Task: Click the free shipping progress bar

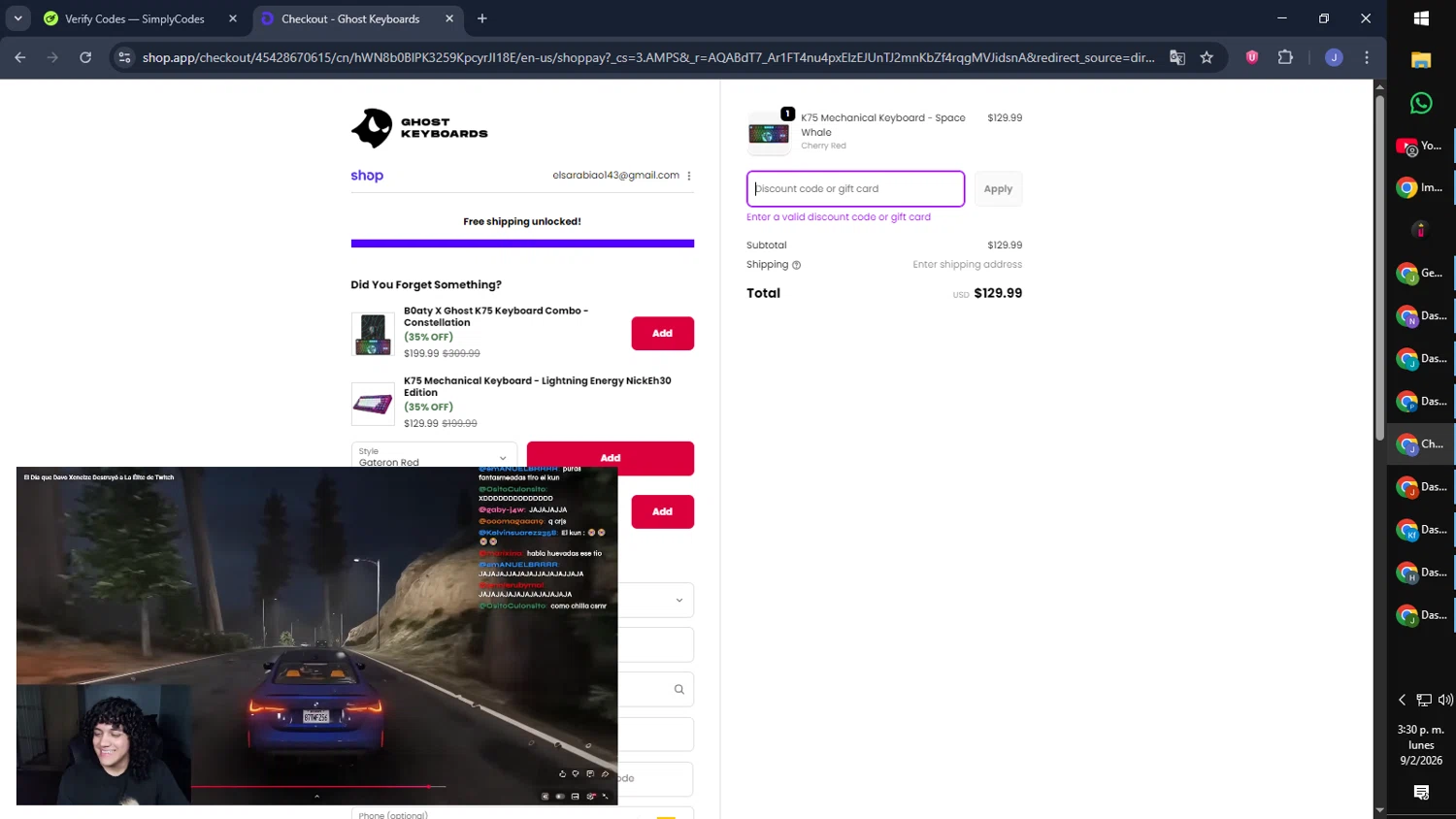Action: coord(522,244)
